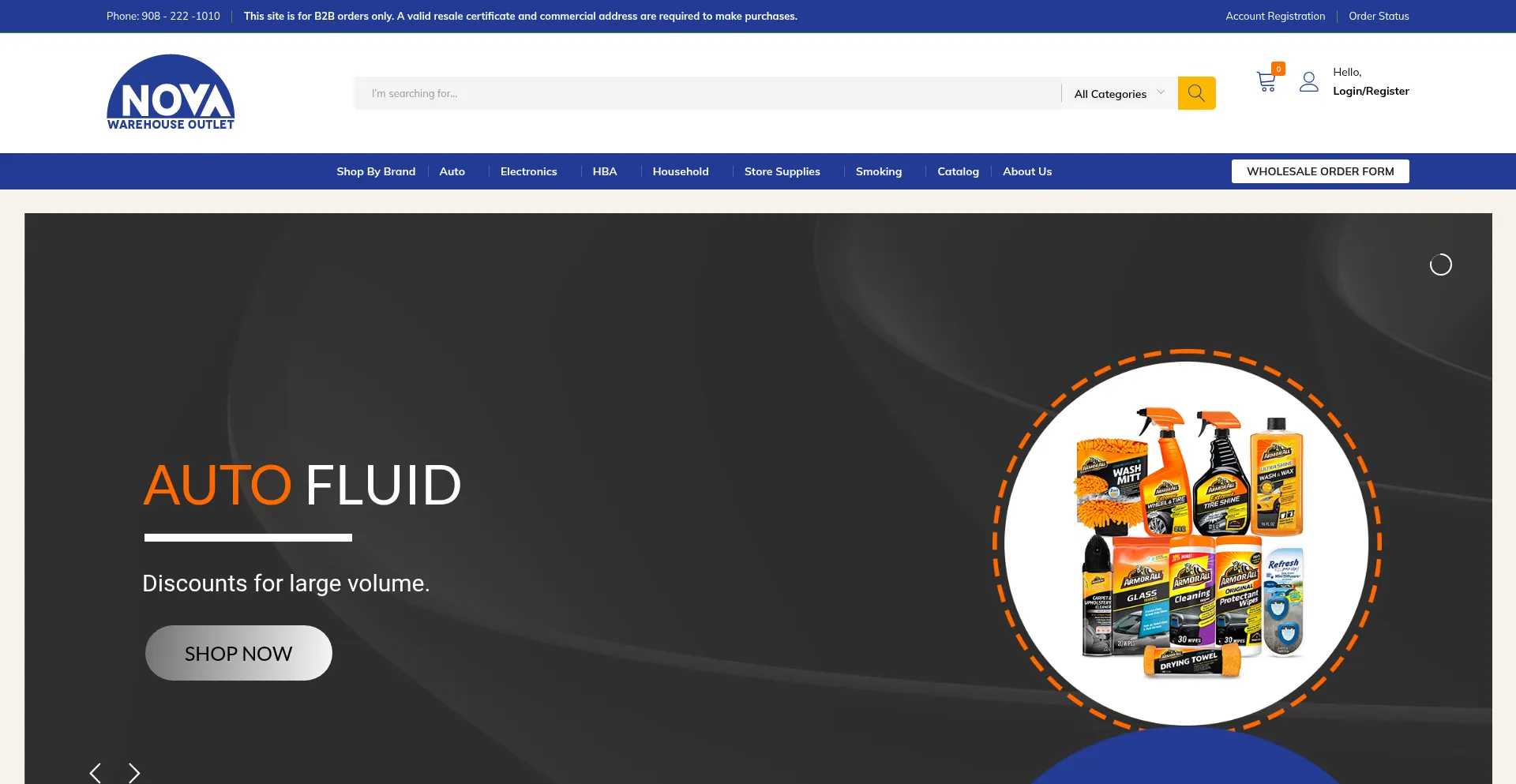1516x784 pixels.
Task: Click the Login/Register link
Action: [1371, 91]
